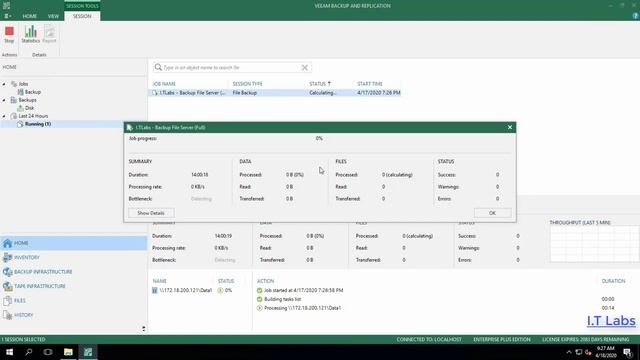Viewport: 640px width, 360px height.
Task: Open File Explorer from taskbar
Action: tap(68, 352)
